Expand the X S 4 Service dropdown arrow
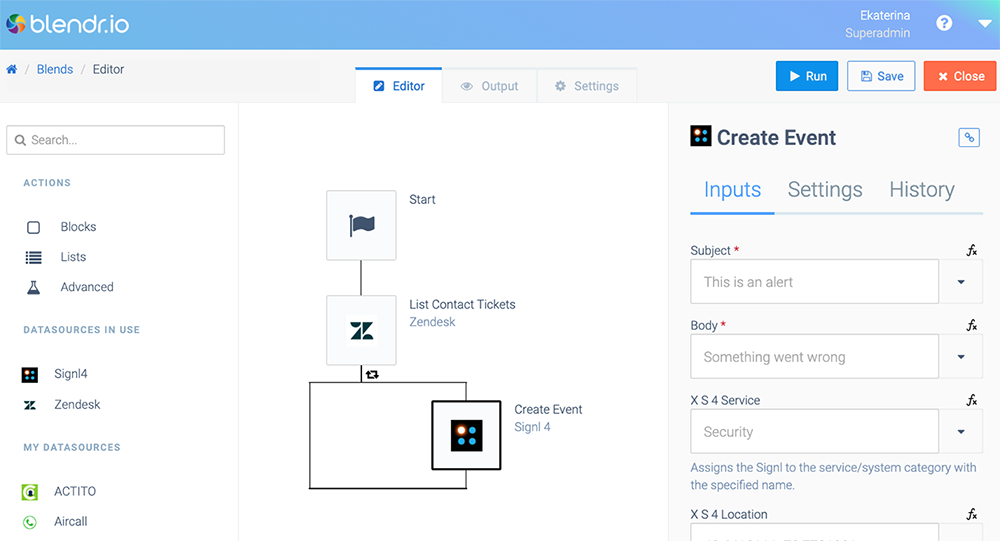Image resolution: width=1000 pixels, height=541 pixels. [x=960, y=431]
